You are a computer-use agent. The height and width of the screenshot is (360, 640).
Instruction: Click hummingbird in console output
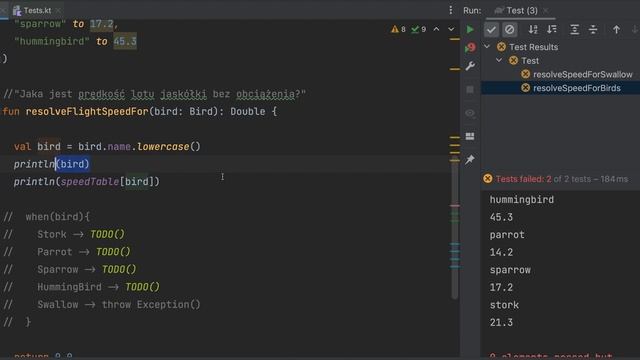point(522,200)
